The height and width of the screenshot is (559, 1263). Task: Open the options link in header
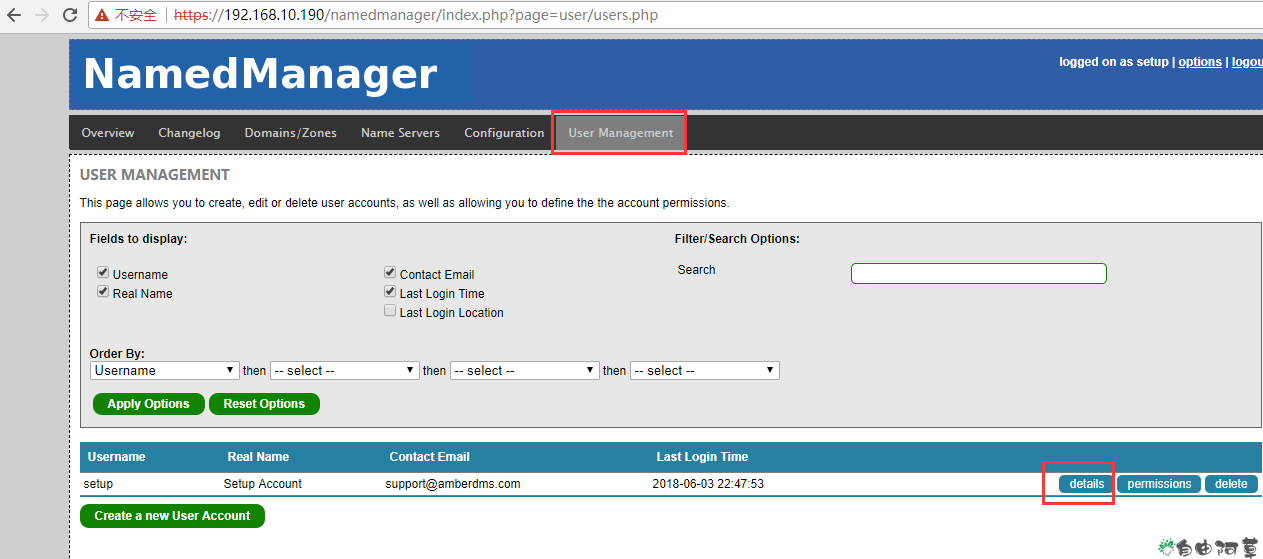[x=1200, y=62]
